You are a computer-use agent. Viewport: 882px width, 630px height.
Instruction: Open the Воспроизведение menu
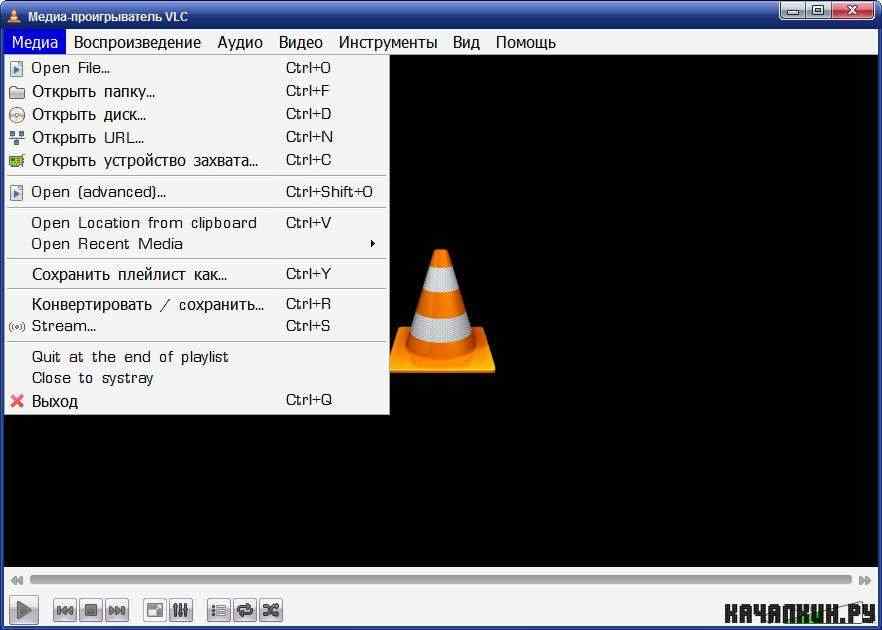click(137, 43)
